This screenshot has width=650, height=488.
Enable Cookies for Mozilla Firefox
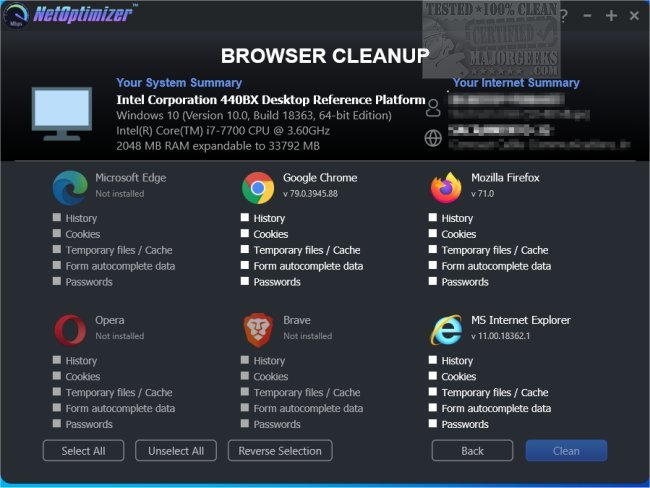(433, 233)
